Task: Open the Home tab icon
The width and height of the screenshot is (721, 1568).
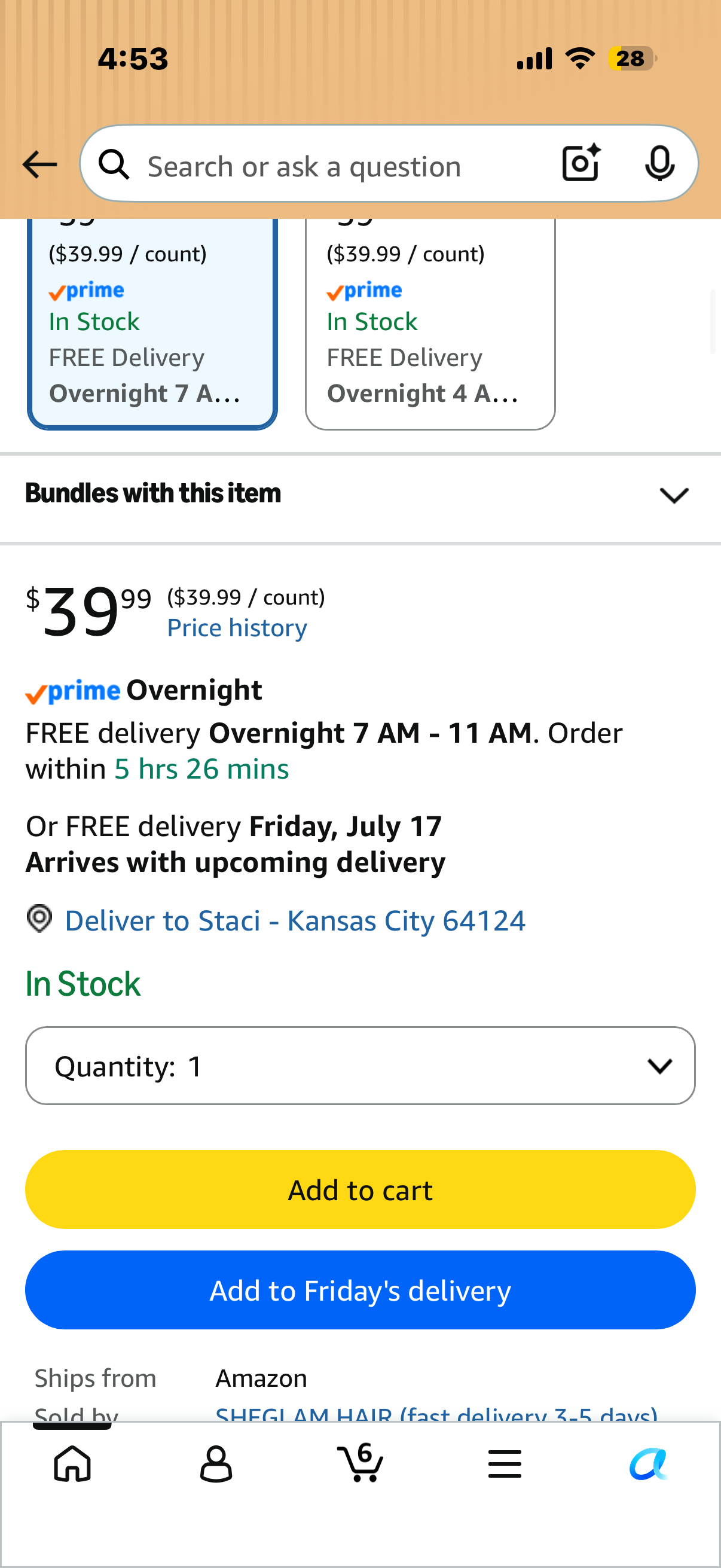Action: click(x=72, y=1463)
